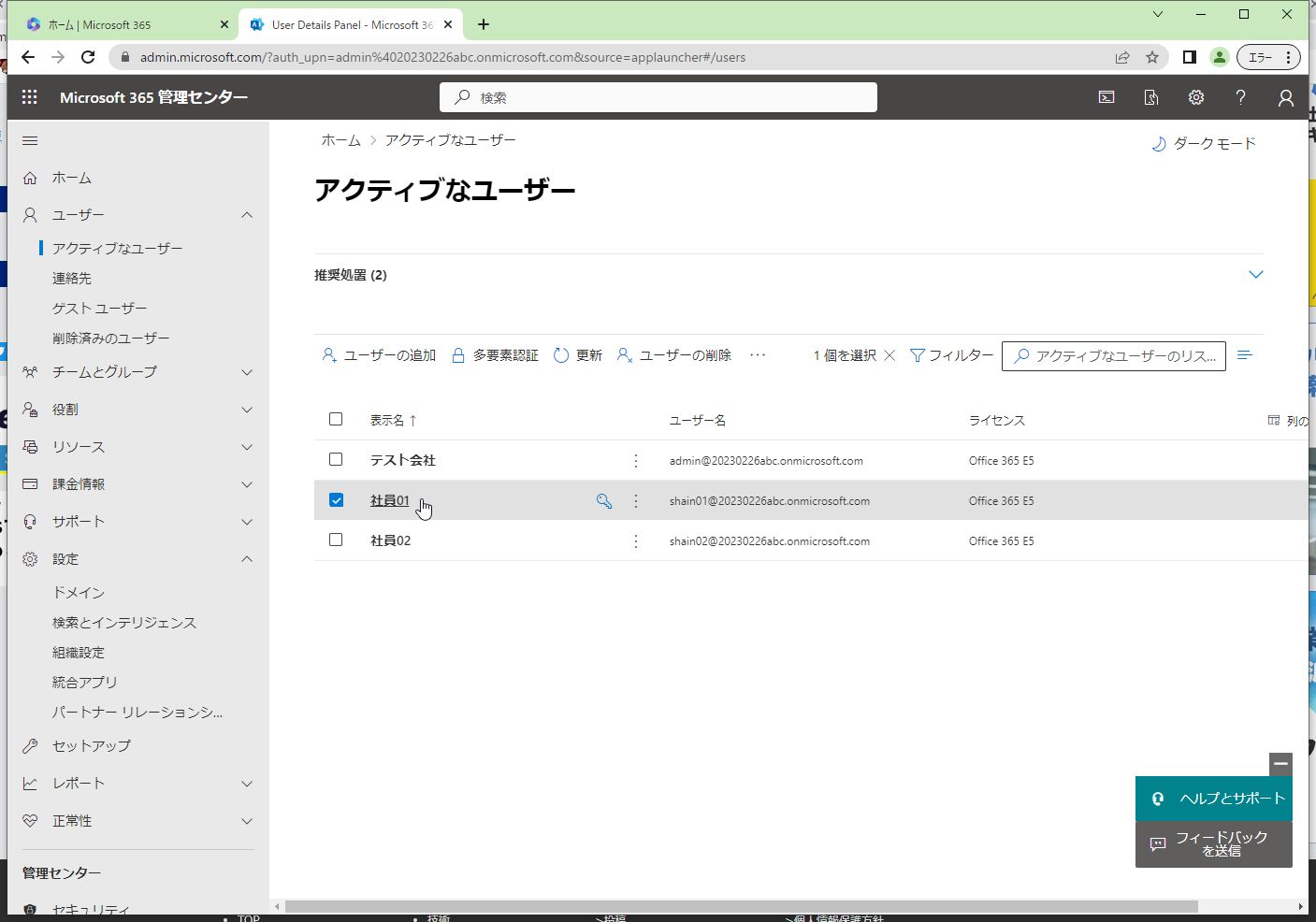Open the Chrome profile avatar
1316x922 pixels.
click(1220, 57)
